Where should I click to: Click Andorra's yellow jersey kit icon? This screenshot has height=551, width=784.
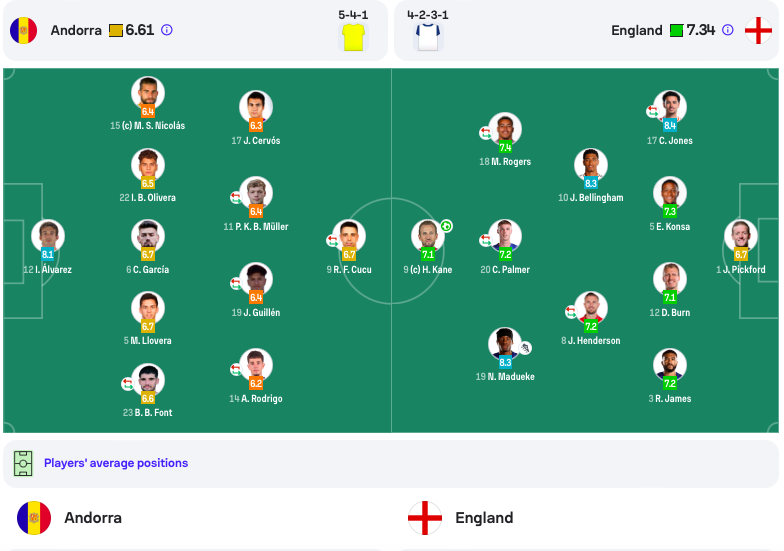pyautogui.click(x=354, y=37)
